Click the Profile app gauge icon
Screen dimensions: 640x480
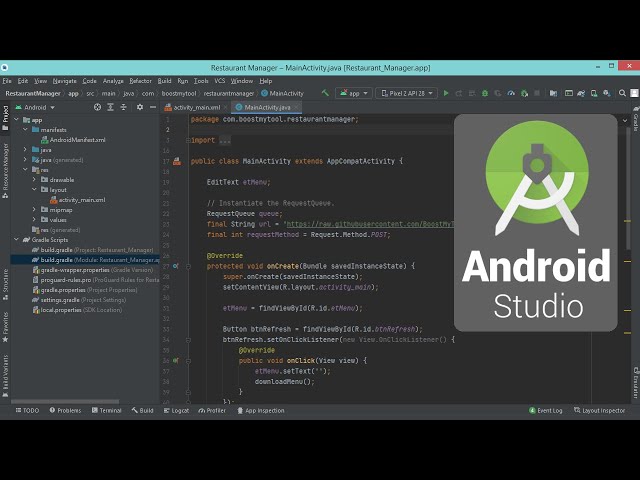[x=511, y=93]
